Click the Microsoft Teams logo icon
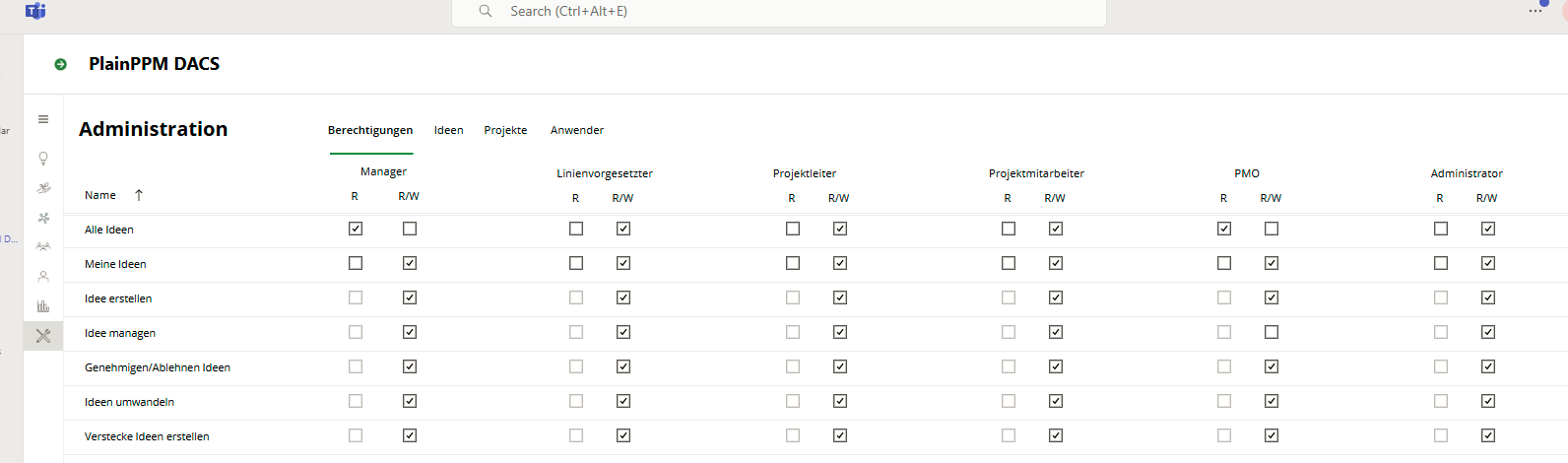Image resolution: width=1568 pixels, height=463 pixels. pos(35,11)
